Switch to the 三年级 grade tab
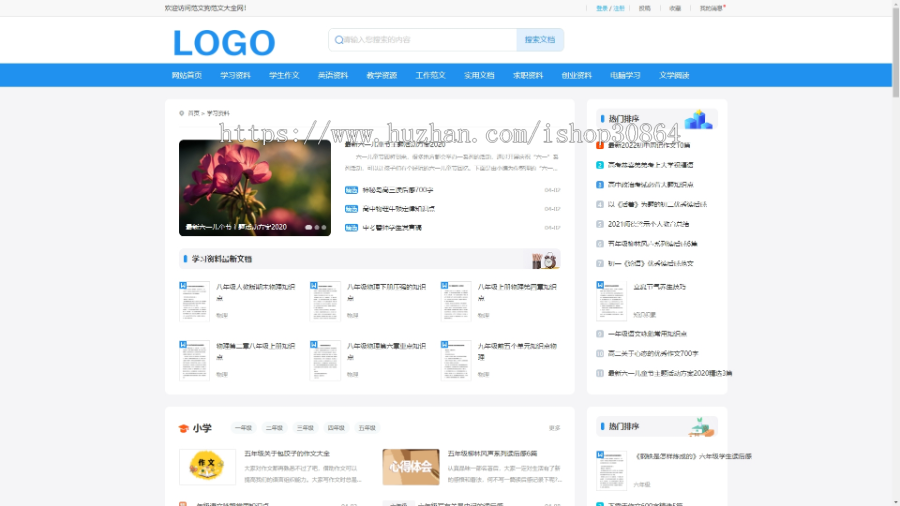 click(x=305, y=428)
